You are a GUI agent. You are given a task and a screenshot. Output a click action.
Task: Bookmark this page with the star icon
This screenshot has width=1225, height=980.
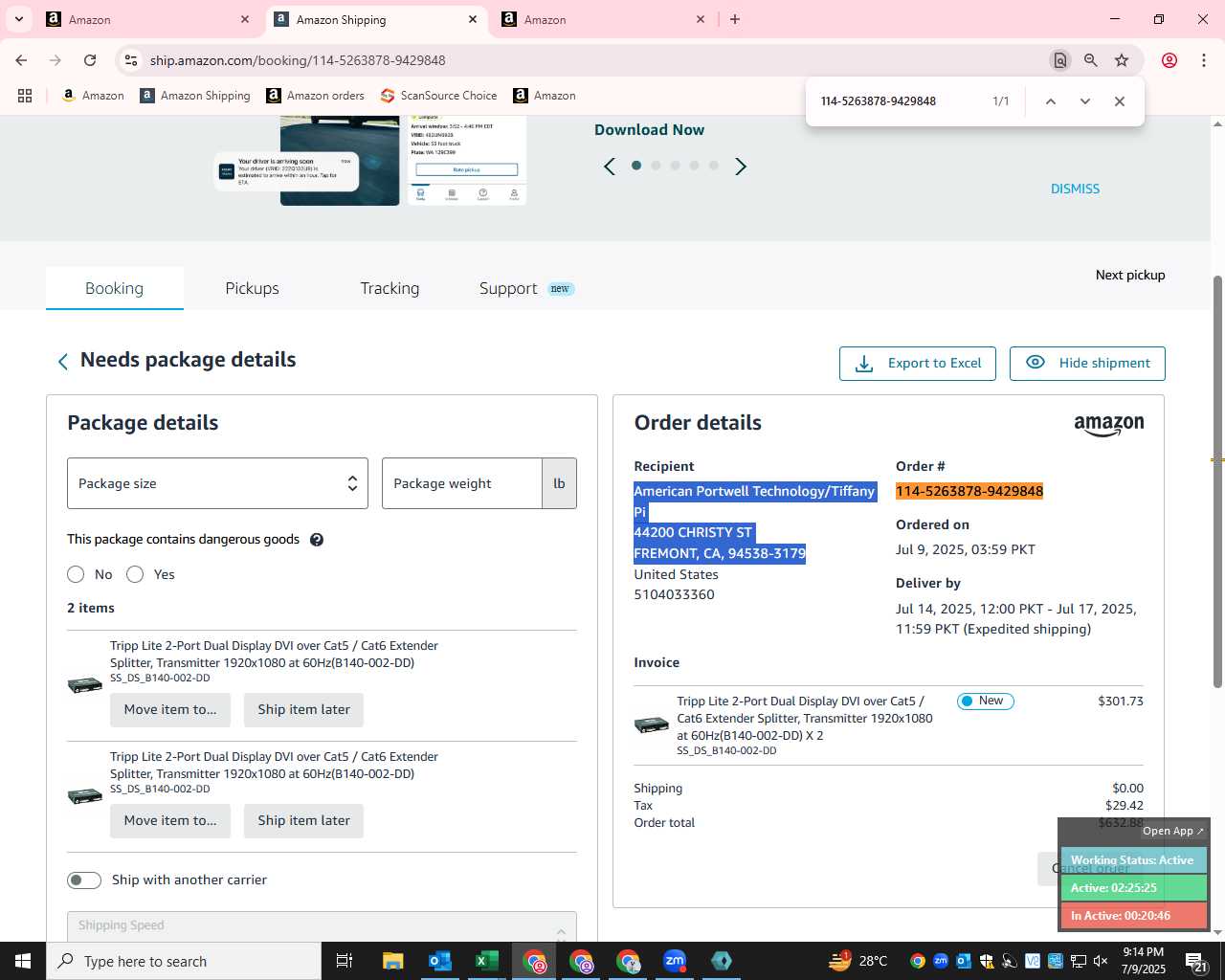(1122, 60)
